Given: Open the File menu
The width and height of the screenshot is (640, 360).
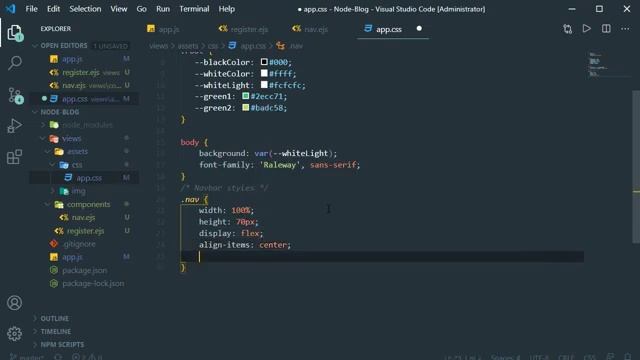Looking at the screenshot, I should (31, 9).
